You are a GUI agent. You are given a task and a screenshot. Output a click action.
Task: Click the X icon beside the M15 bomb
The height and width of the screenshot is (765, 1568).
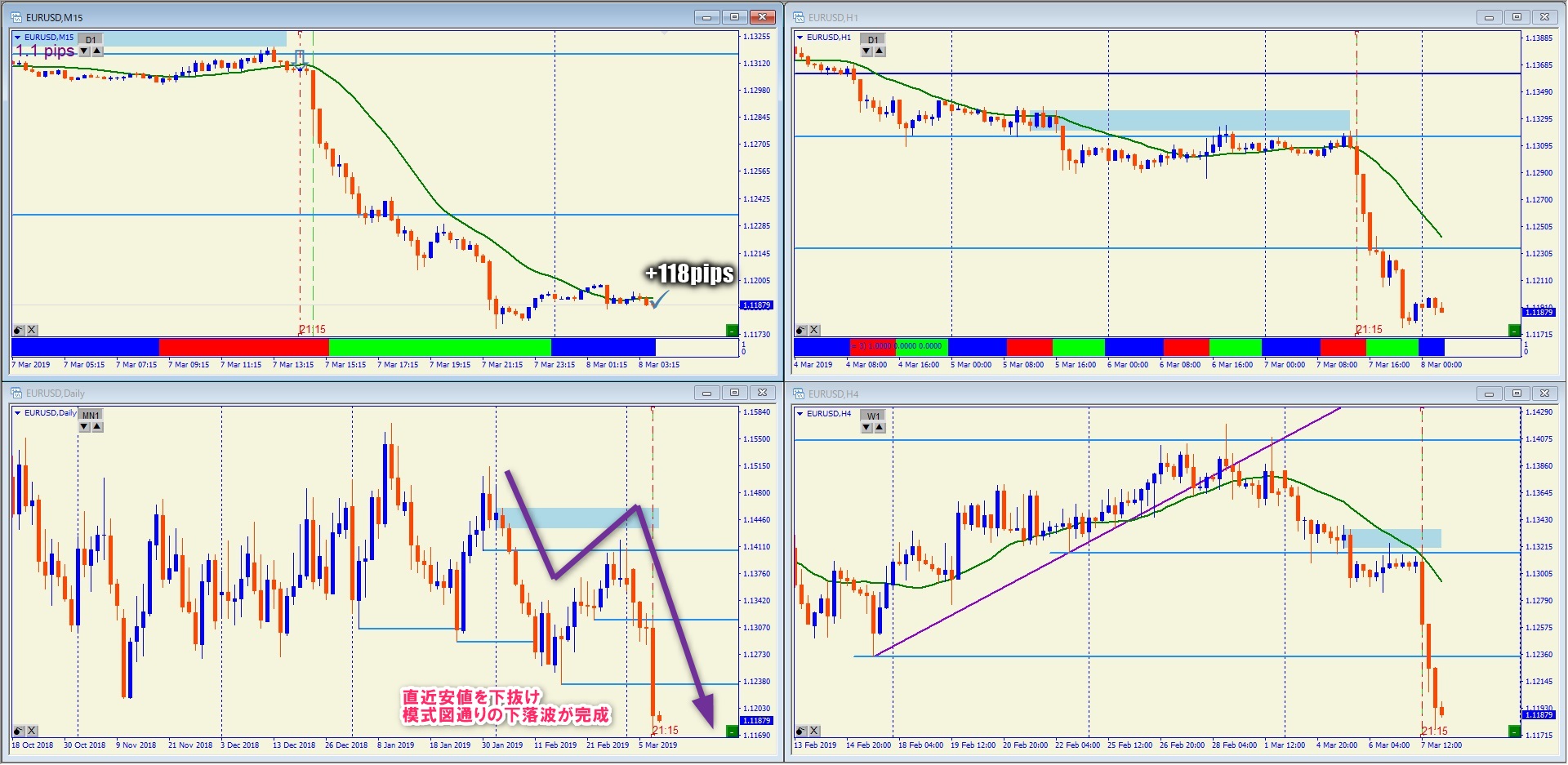(32, 330)
